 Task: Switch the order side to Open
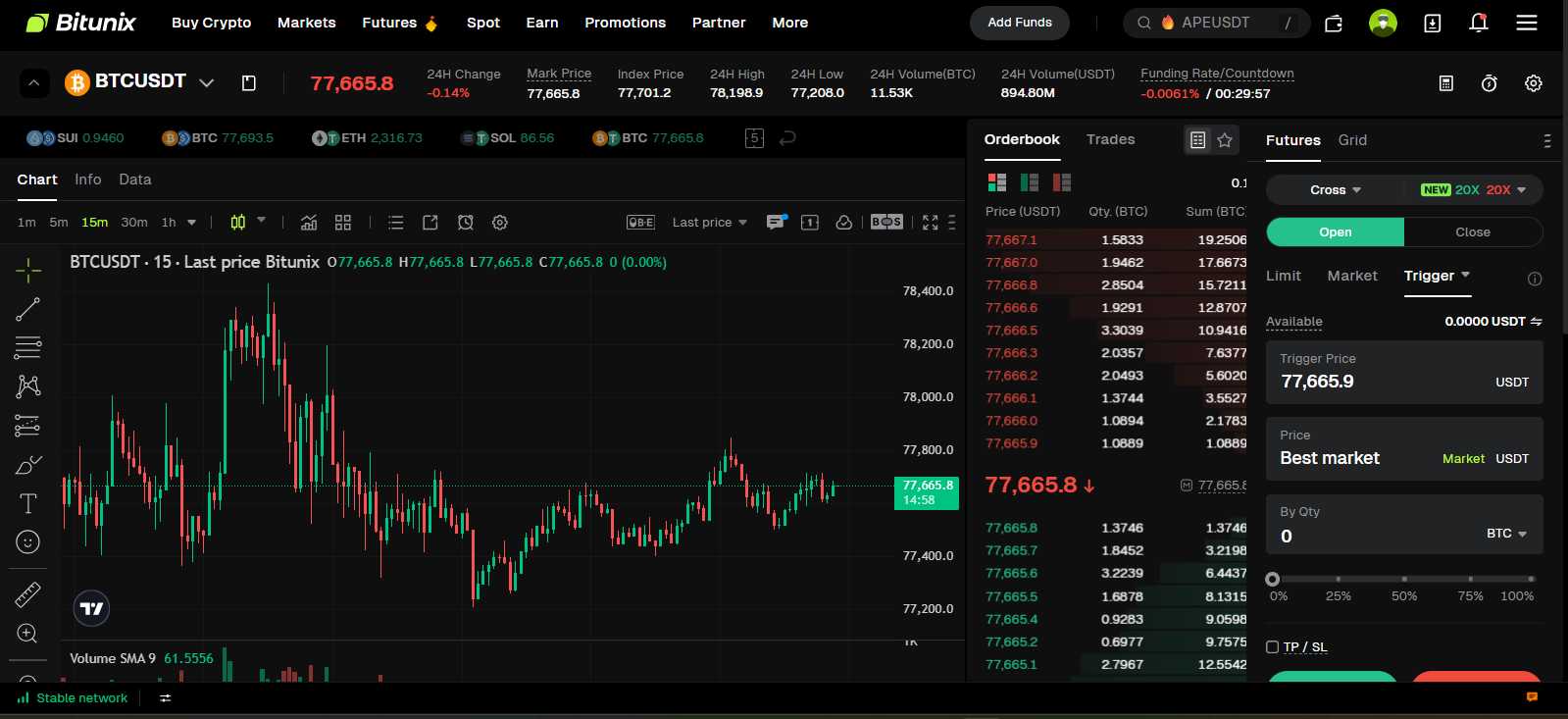pos(1336,232)
